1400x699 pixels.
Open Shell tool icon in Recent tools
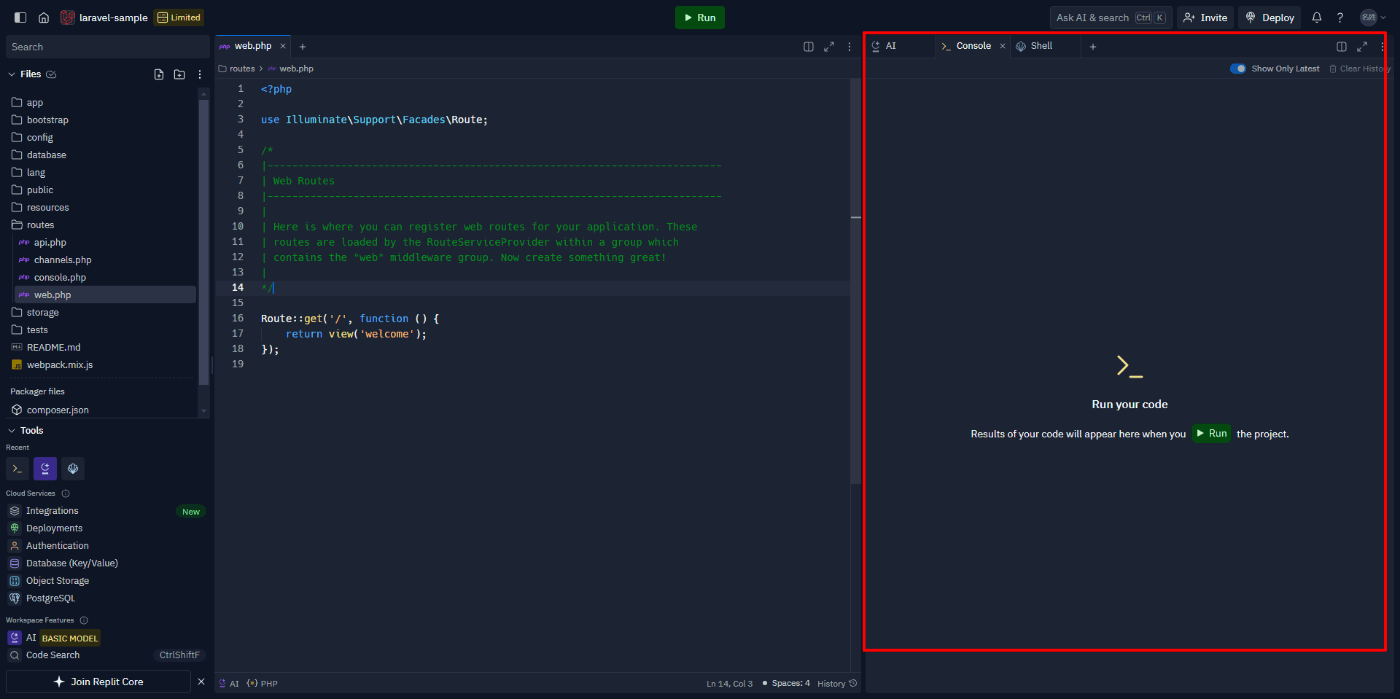[x=73, y=468]
